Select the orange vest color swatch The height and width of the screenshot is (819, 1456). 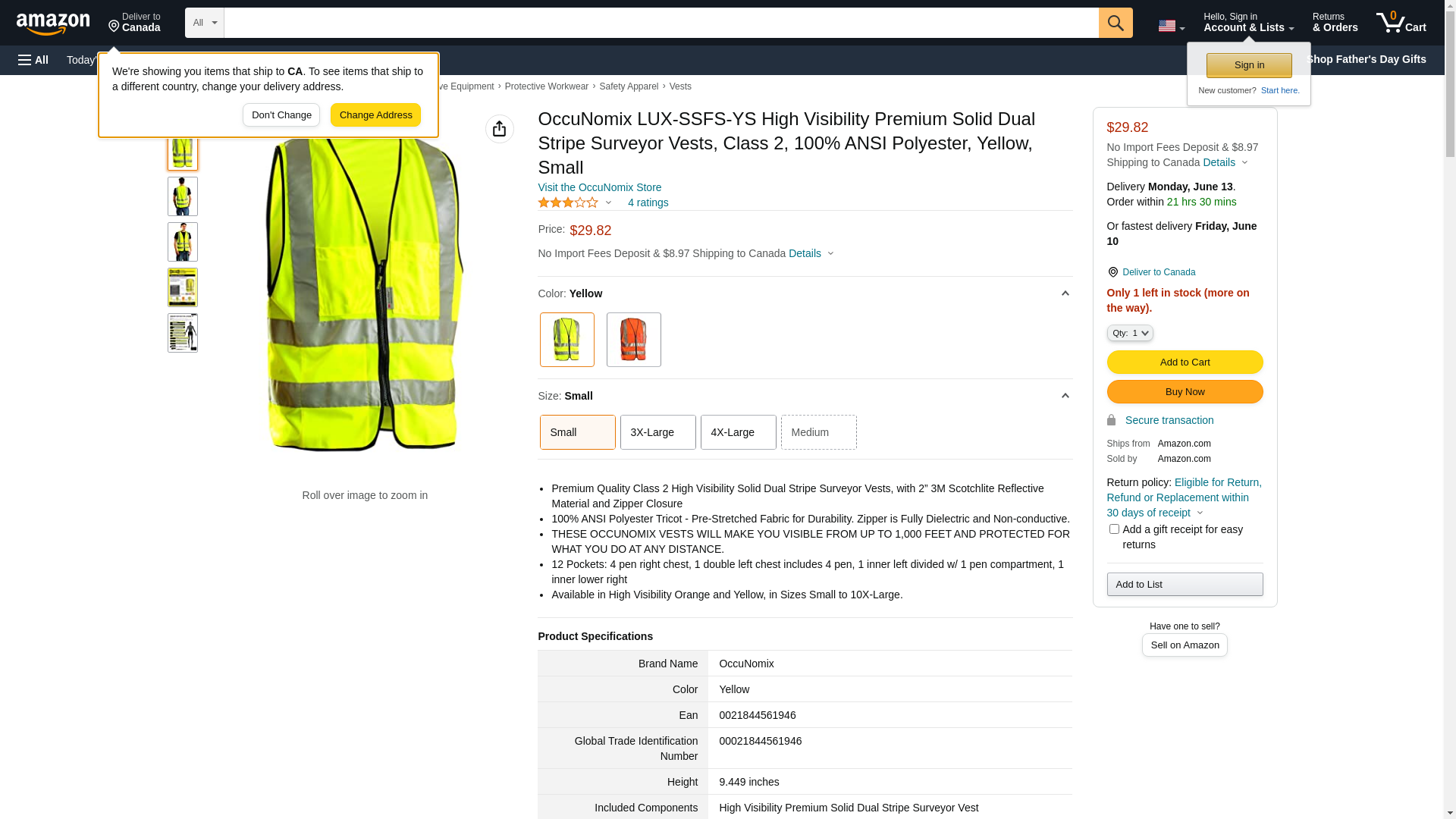[633, 340]
